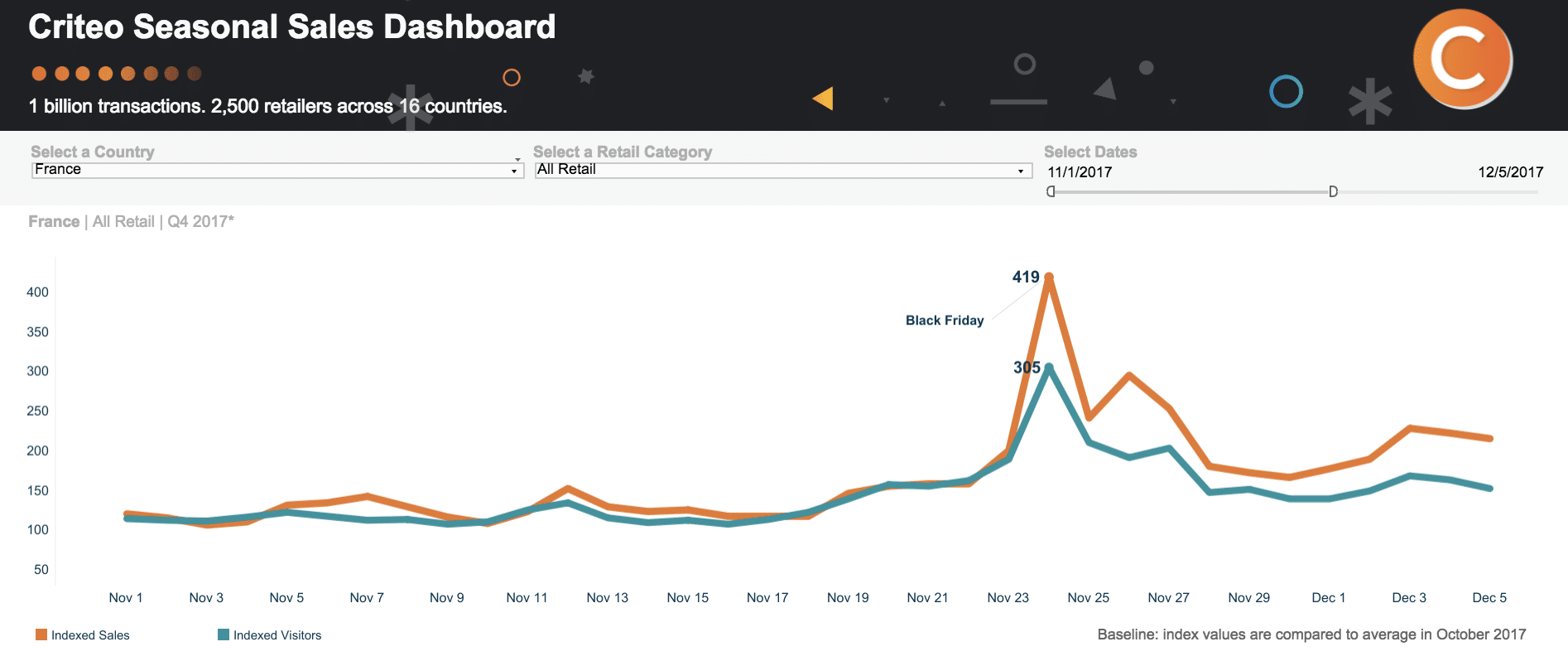Viewport: 1568px width, 661px height.
Task: Click the right date slider handle
Action: 1333,191
